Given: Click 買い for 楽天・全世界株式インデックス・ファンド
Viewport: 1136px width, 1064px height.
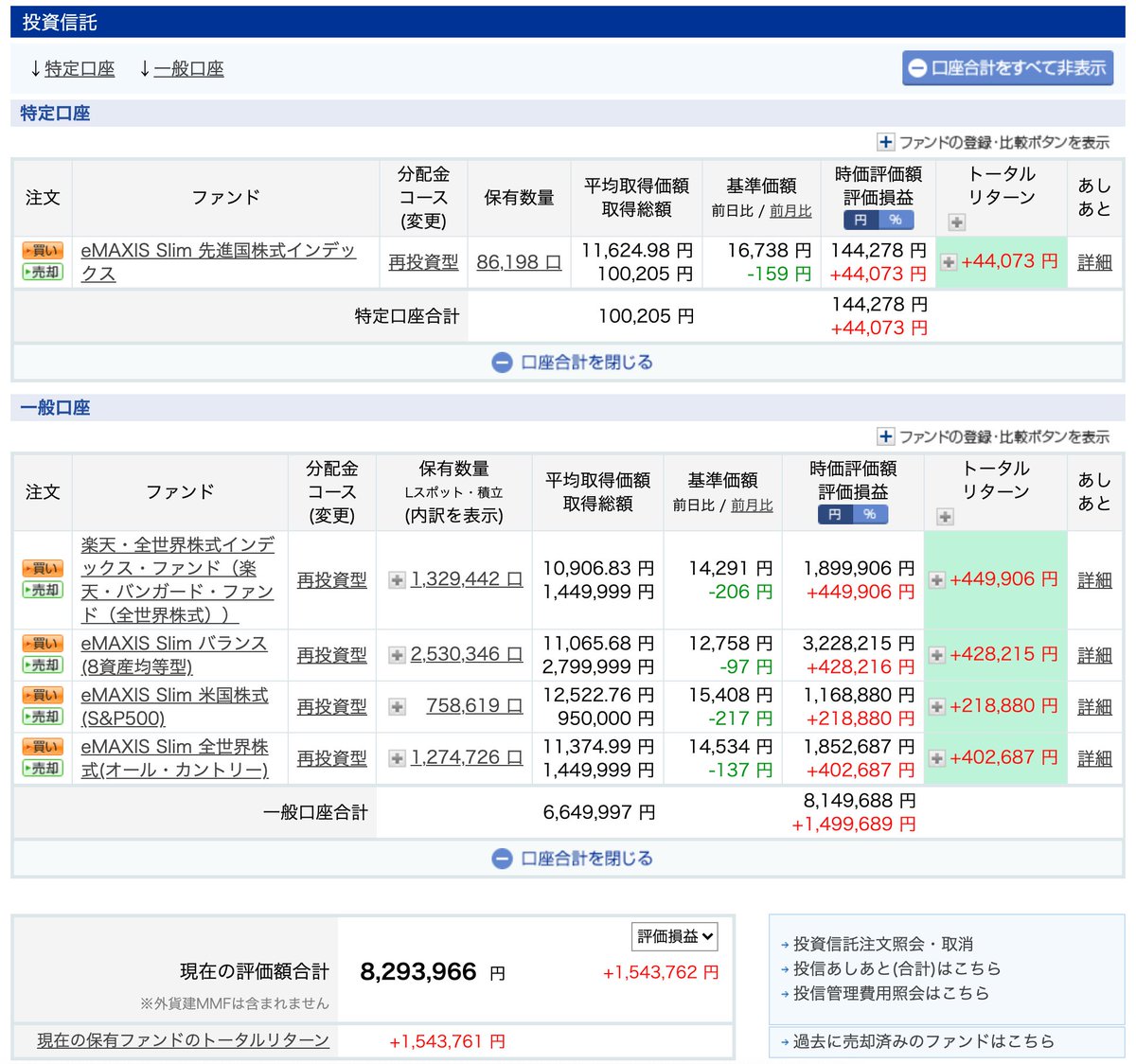Looking at the screenshot, I should [43, 569].
